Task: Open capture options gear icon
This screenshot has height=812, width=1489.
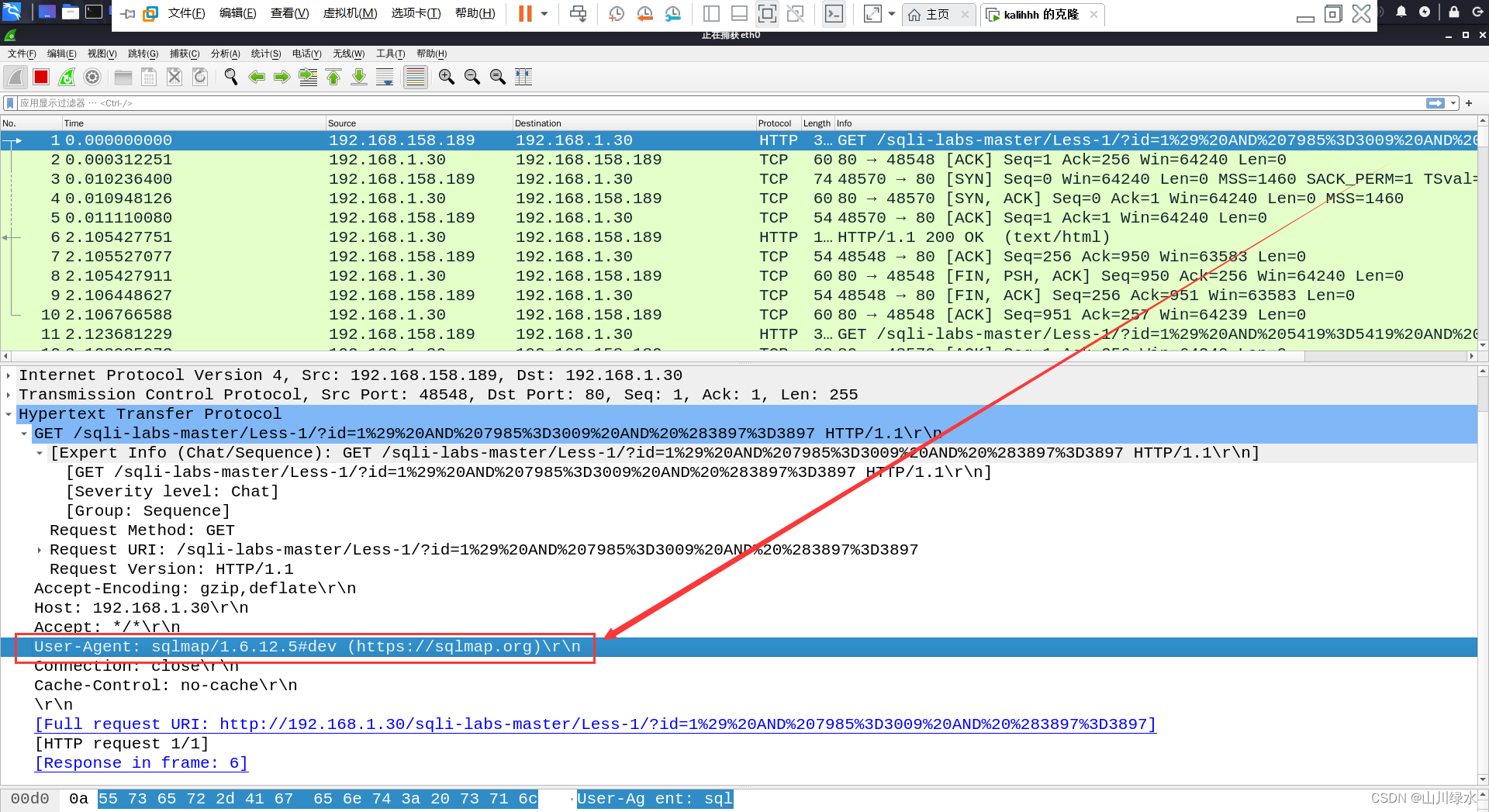Action: tap(92, 77)
